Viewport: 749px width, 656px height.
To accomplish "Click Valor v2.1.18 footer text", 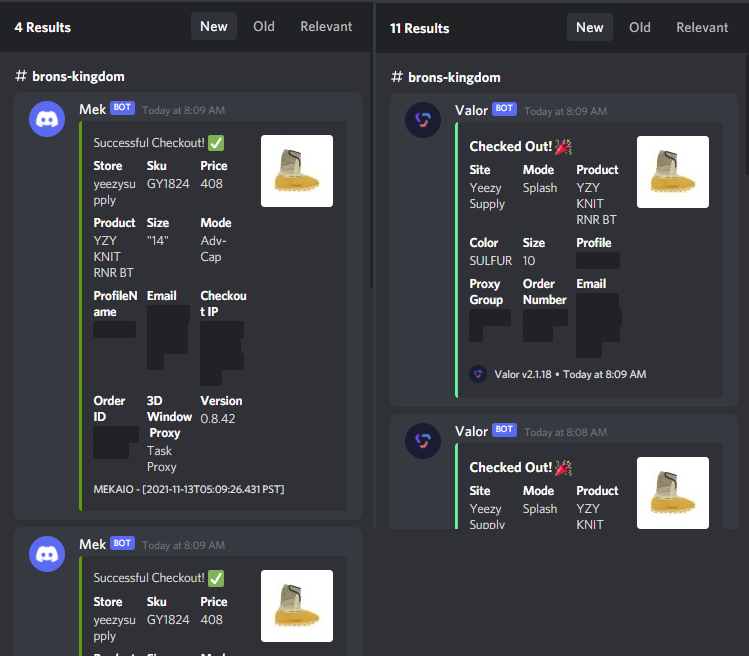I will pyautogui.click(x=523, y=374).
